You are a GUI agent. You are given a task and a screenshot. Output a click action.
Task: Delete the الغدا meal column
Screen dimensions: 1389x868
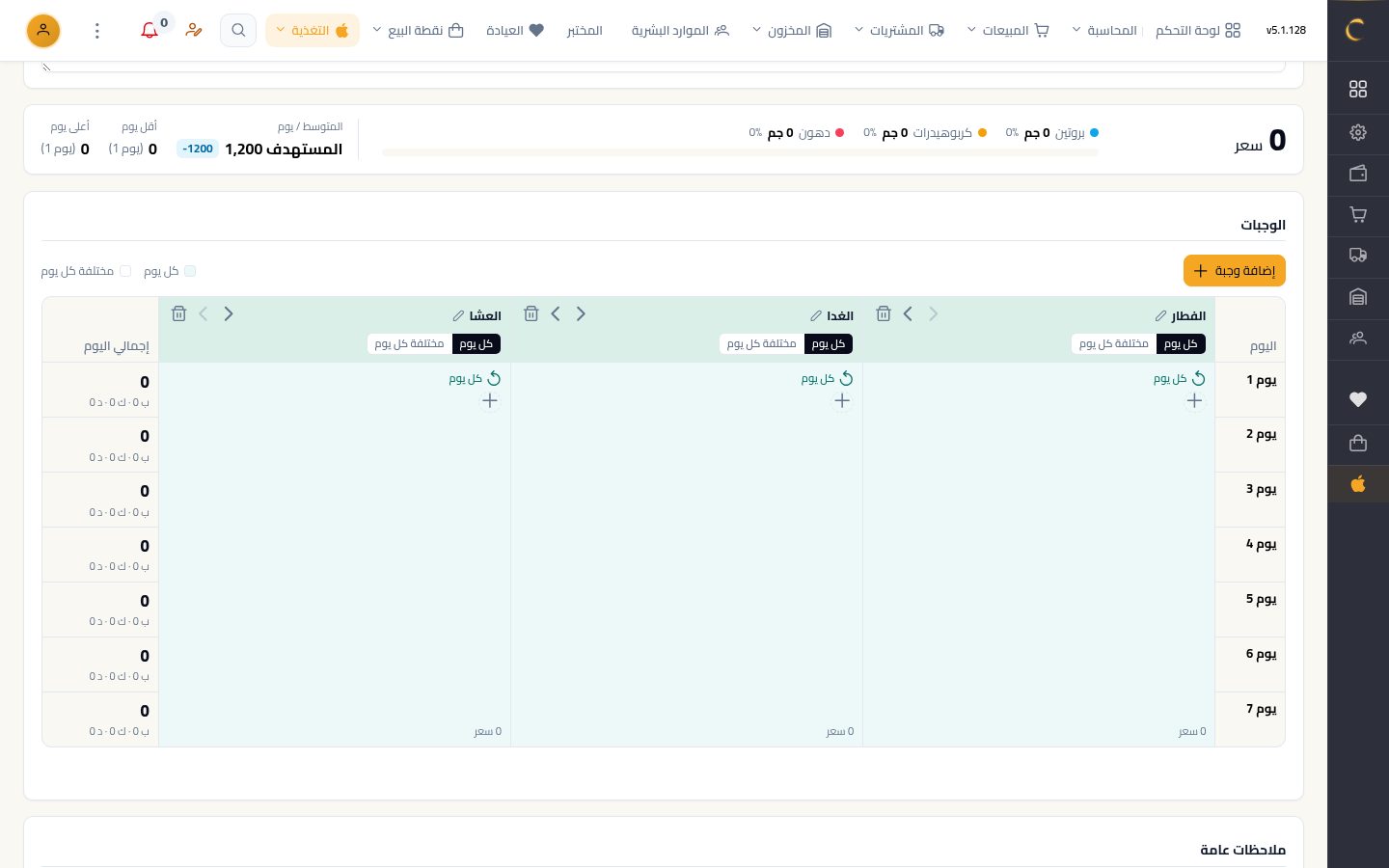(531, 313)
